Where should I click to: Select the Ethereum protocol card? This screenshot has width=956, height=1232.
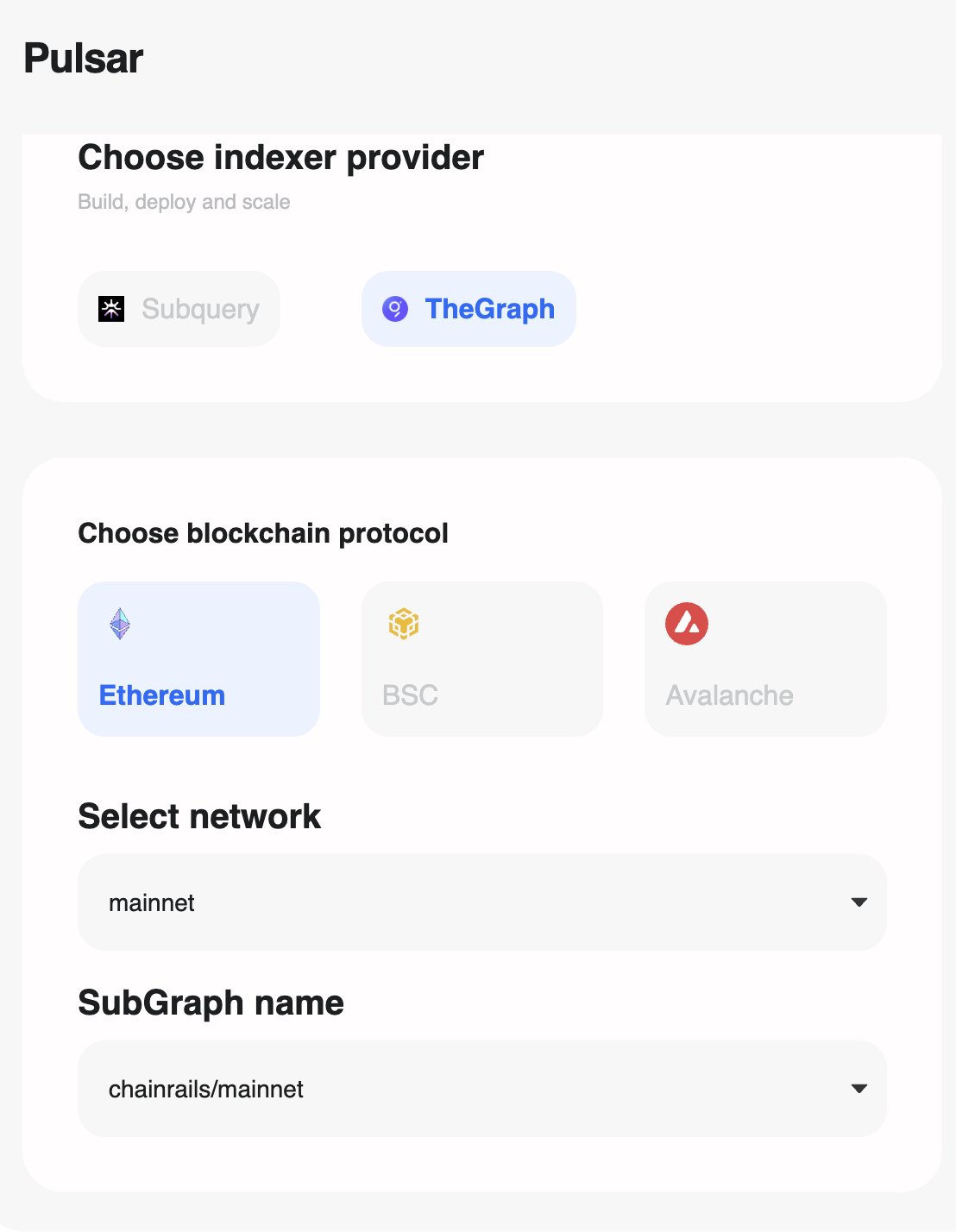pyautogui.click(x=198, y=658)
